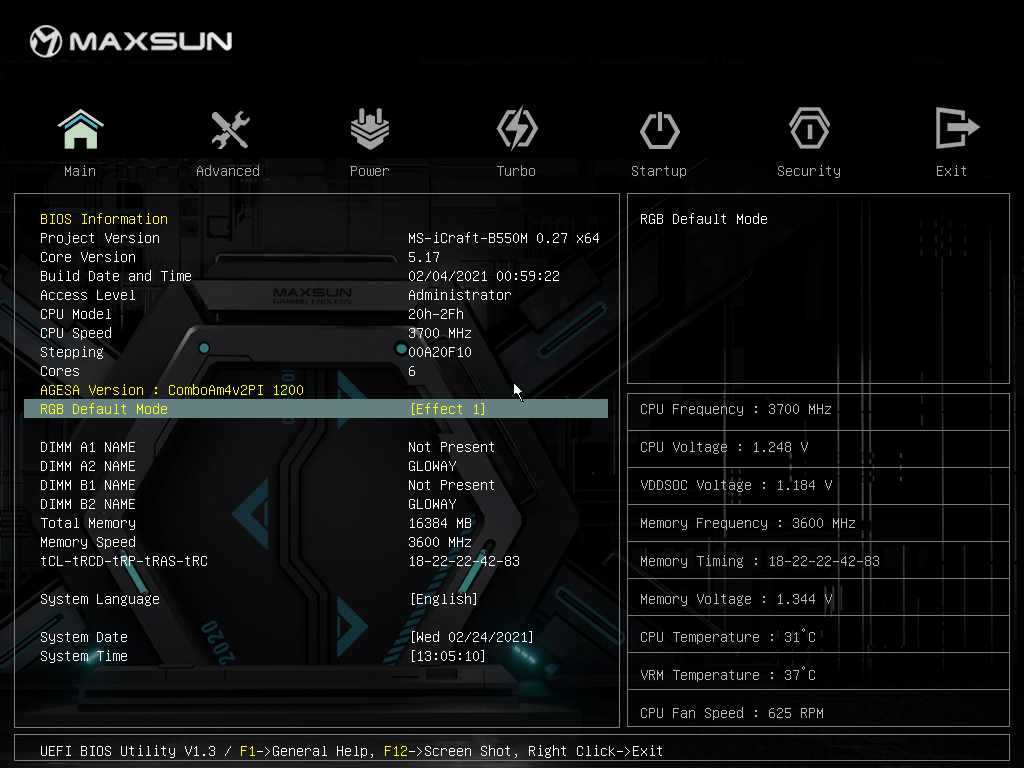Open the RGB Default Mode [Effect 1] option
Image resolution: width=1024 pixels, height=768 pixels.
click(x=447, y=409)
